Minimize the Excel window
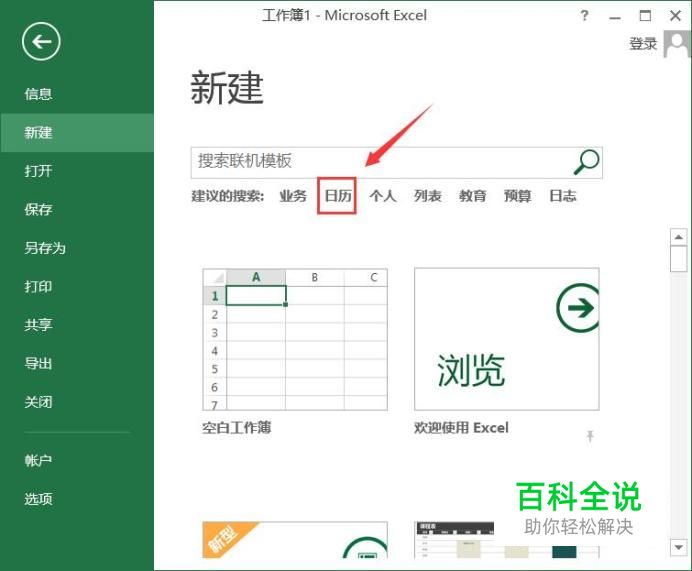 pyautogui.click(x=615, y=17)
